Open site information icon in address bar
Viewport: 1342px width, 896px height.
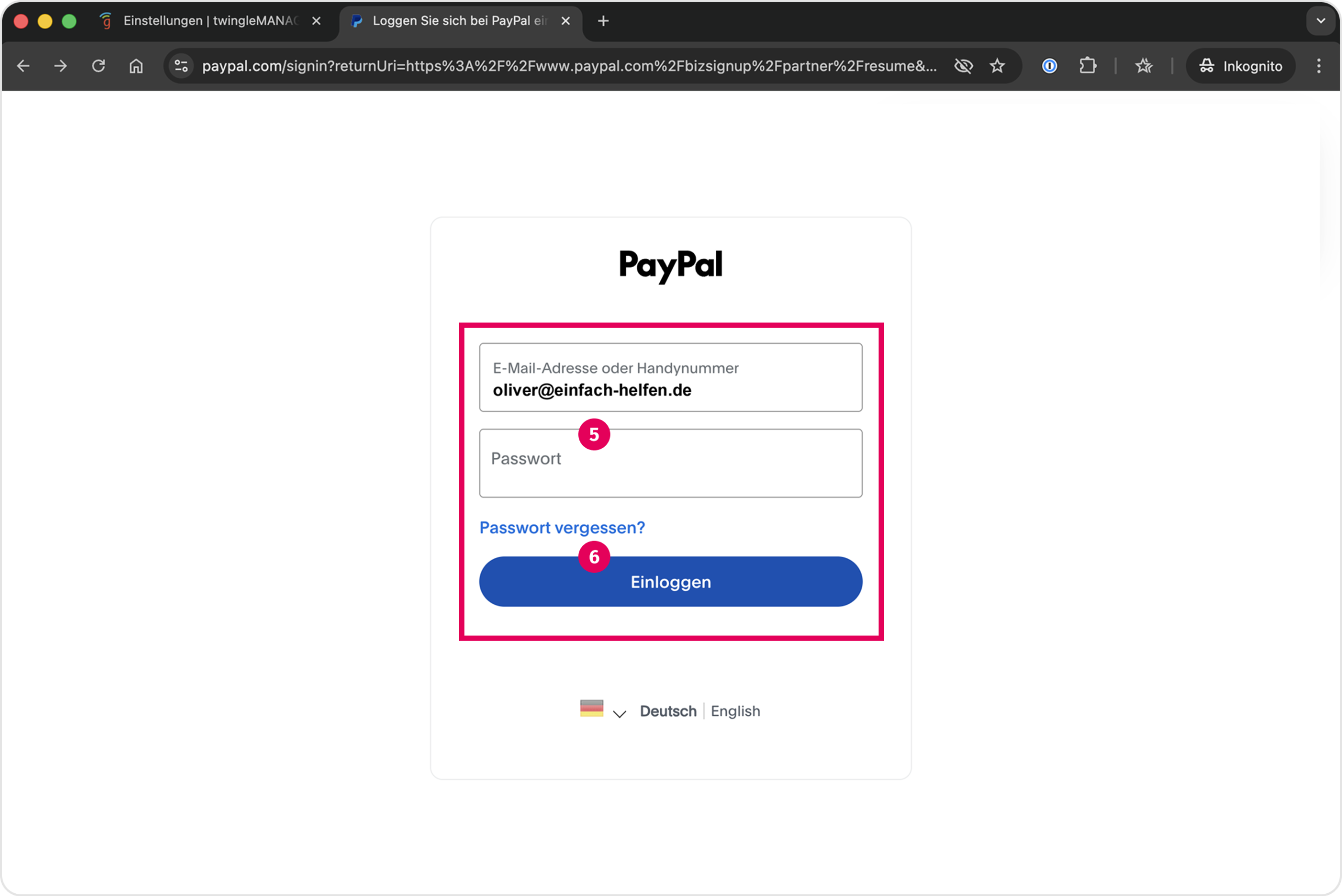[x=181, y=67]
